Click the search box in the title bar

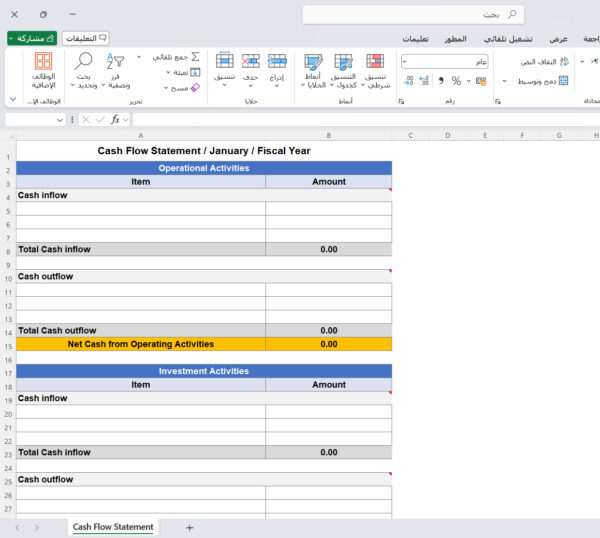tap(414, 15)
